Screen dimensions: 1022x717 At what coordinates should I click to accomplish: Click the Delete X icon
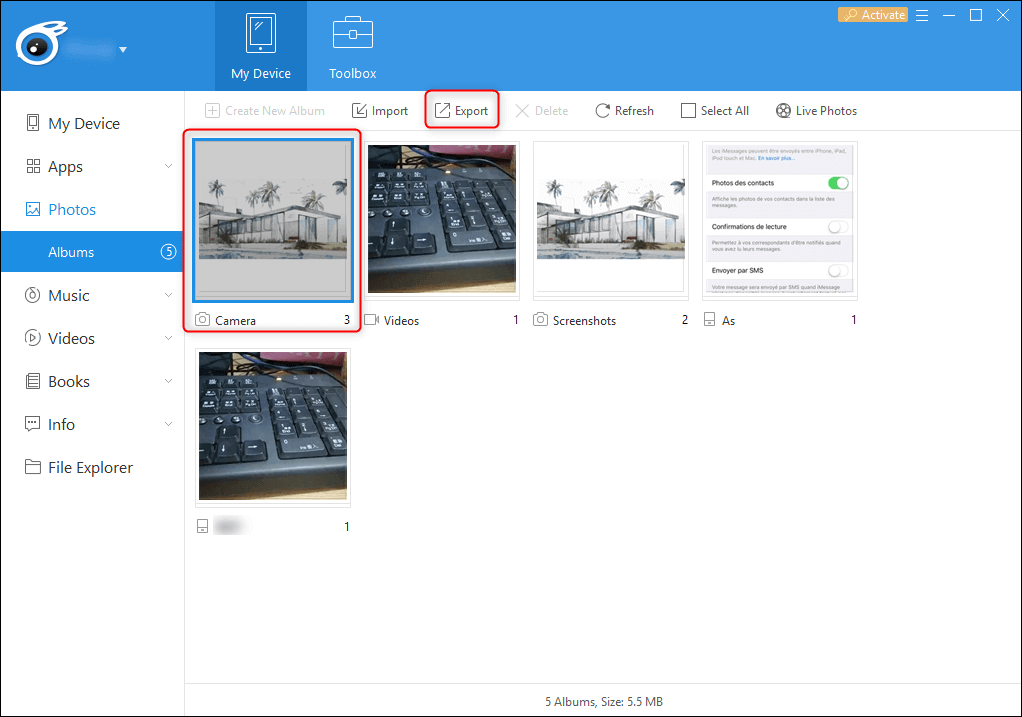pos(522,111)
